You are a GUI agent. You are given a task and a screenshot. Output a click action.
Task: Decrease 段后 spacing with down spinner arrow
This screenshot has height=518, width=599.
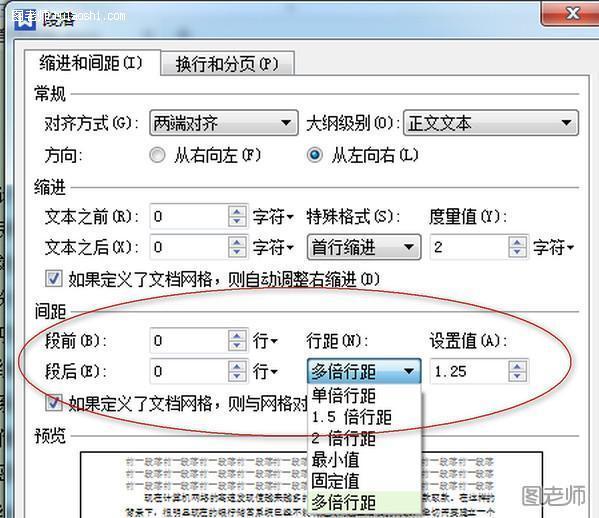tap(237, 376)
